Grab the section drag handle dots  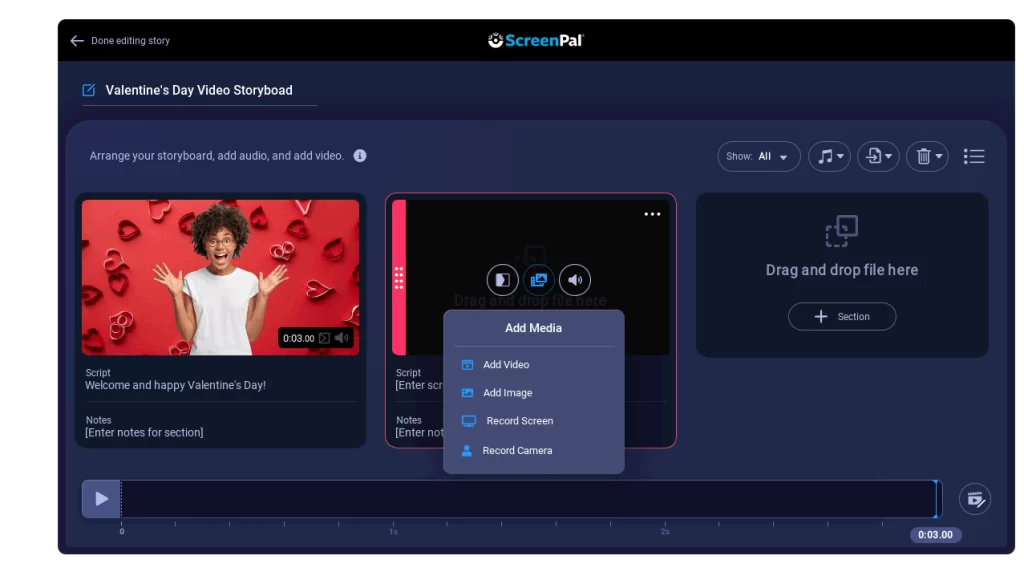tap(399, 278)
